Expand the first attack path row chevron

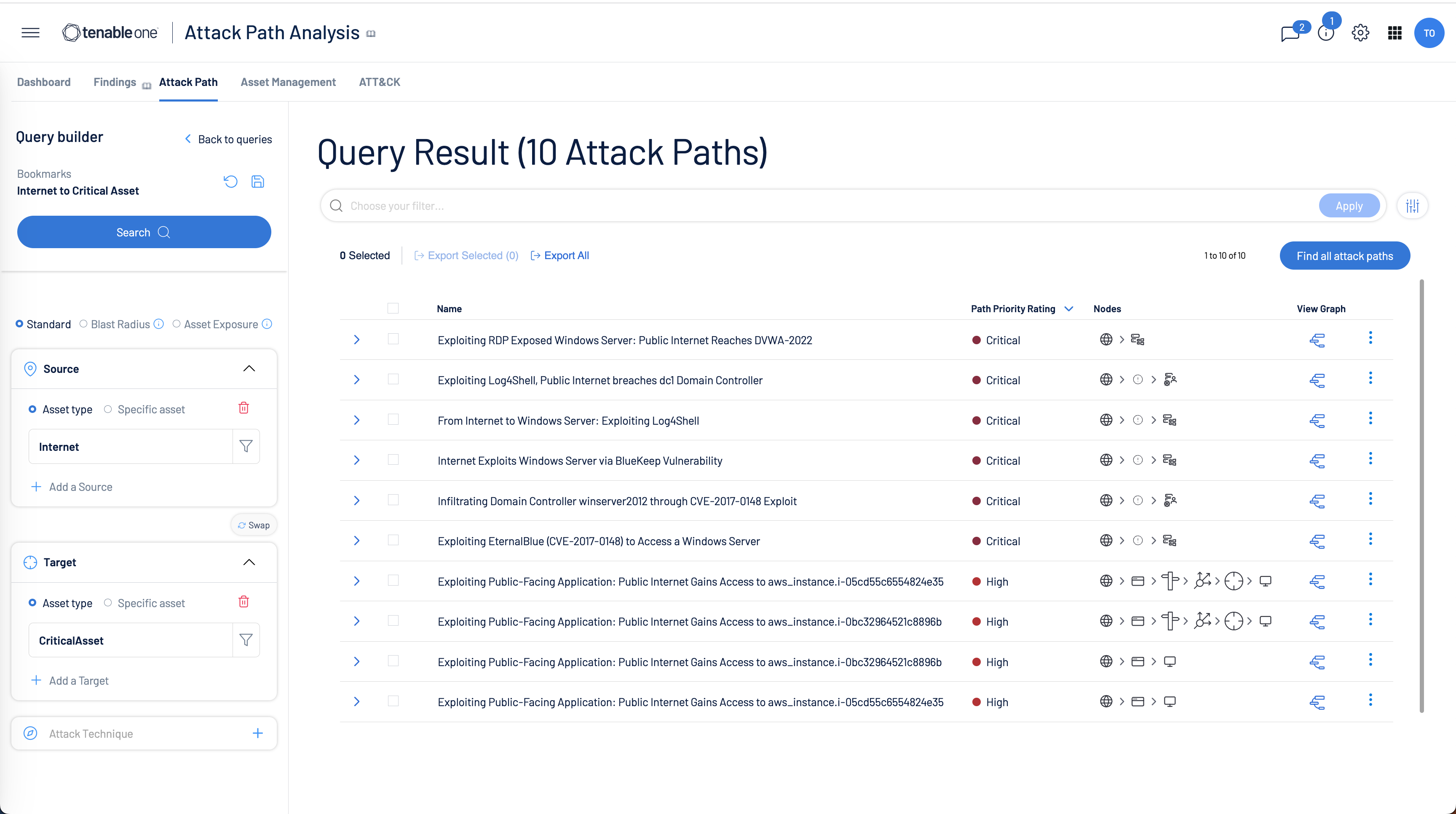tap(357, 340)
